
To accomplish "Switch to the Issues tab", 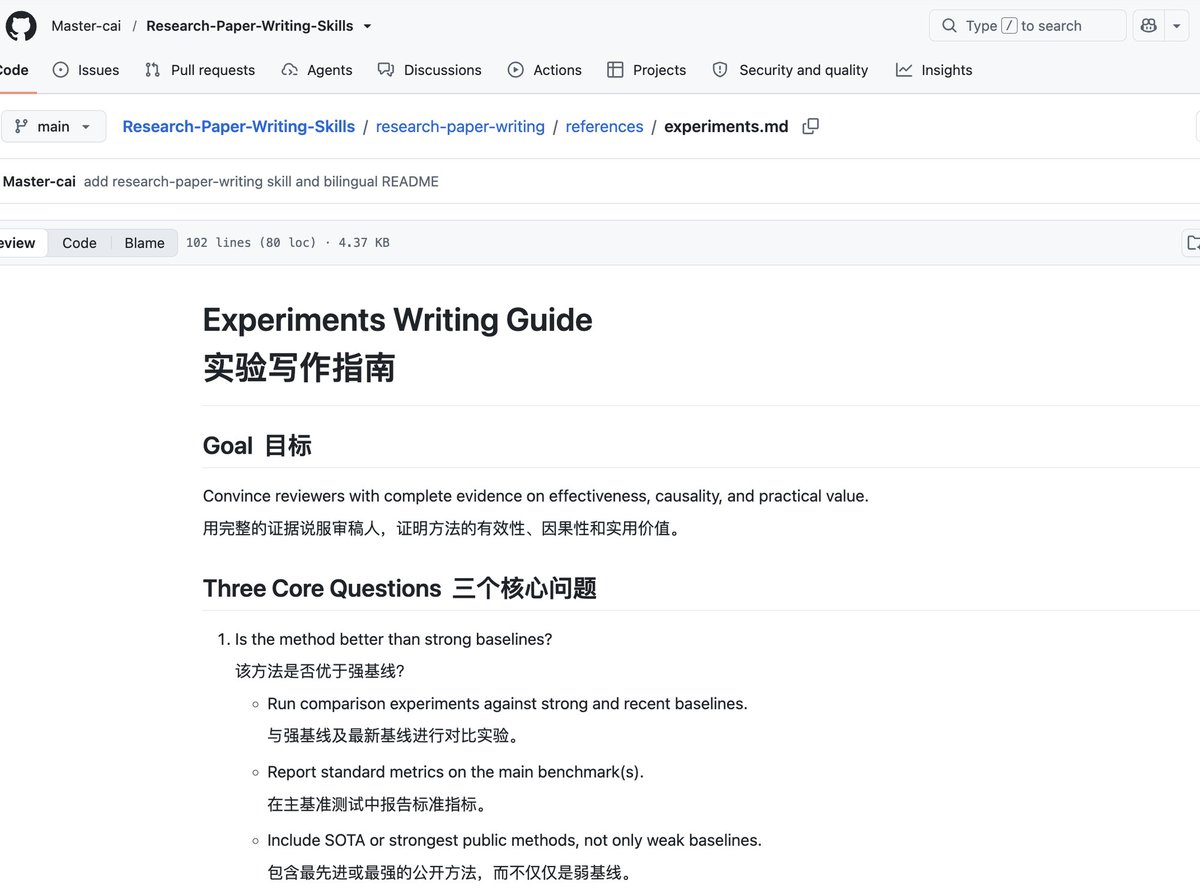I will point(86,70).
